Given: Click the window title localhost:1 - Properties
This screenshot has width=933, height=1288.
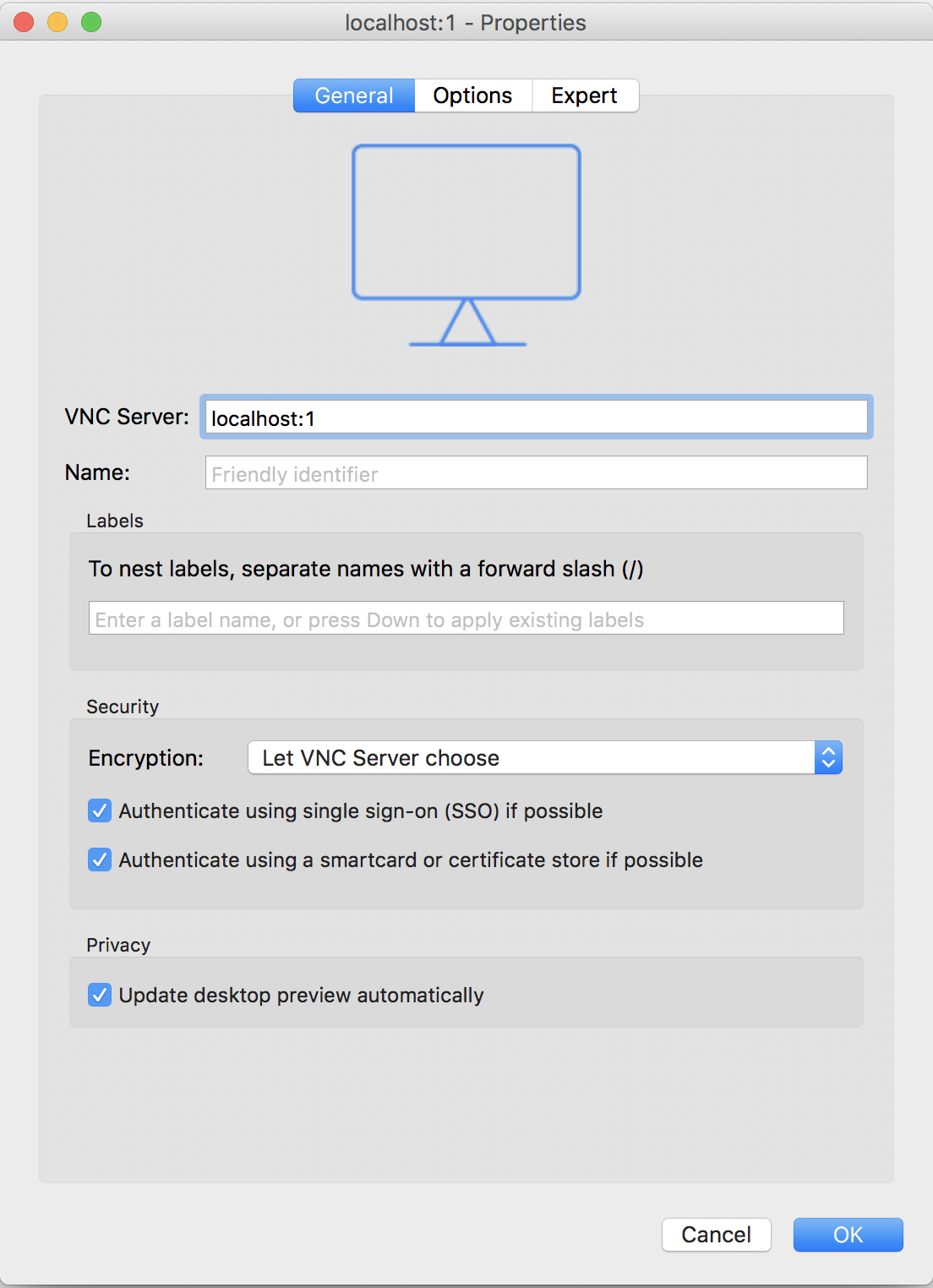Looking at the screenshot, I should [466, 23].
